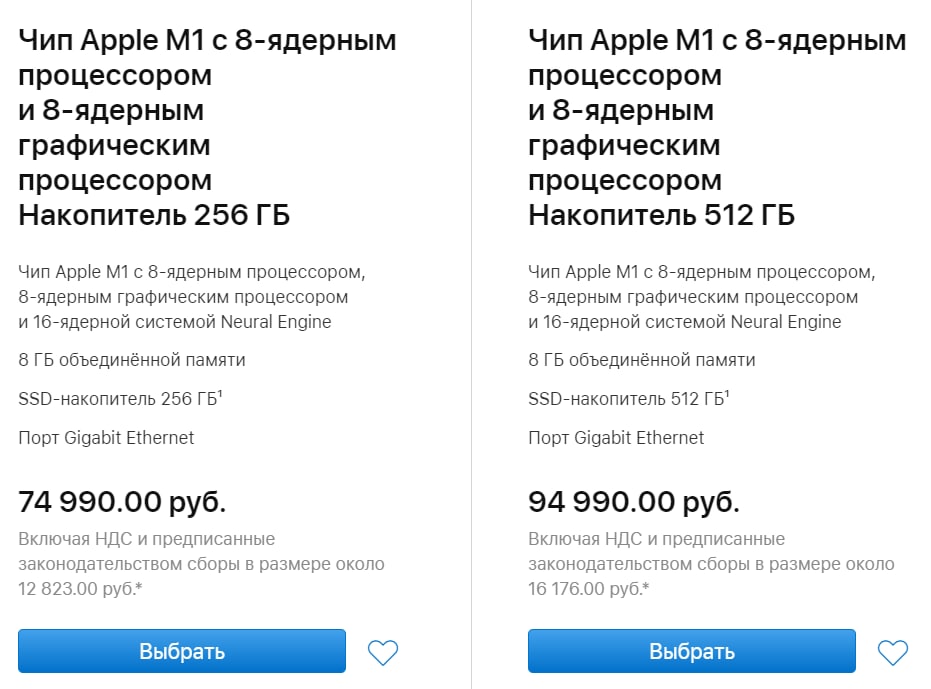Click the asterisk after 12 823.00 руб.
Image resolution: width=931 pixels, height=689 pixels.
click(x=138, y=588)
